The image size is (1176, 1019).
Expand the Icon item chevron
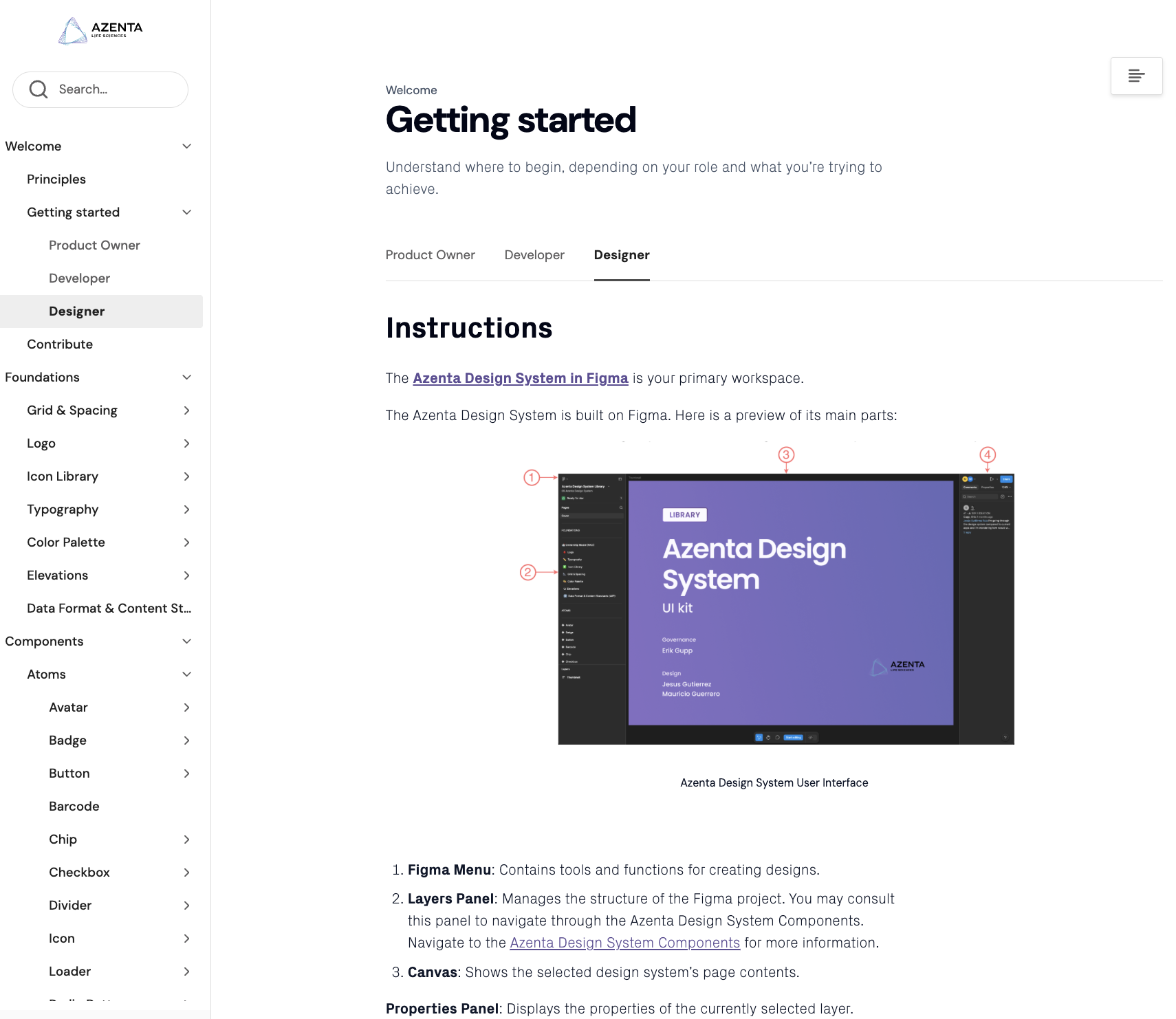[x=186, y=939]
